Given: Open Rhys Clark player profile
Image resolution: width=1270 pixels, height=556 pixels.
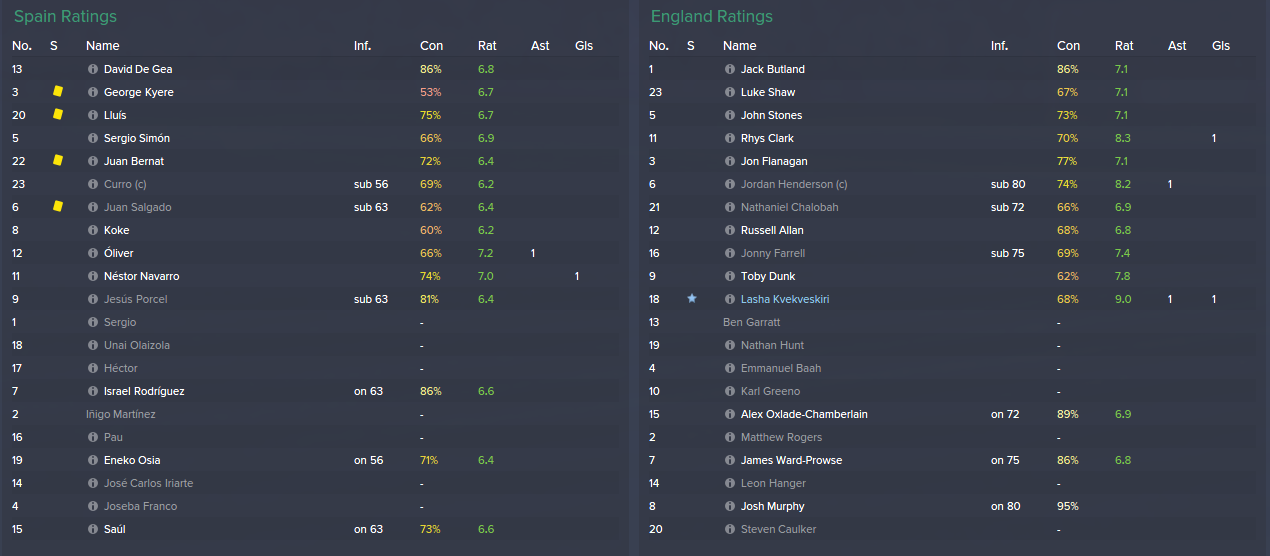Looking at the screenshot, I should [767, 139].
